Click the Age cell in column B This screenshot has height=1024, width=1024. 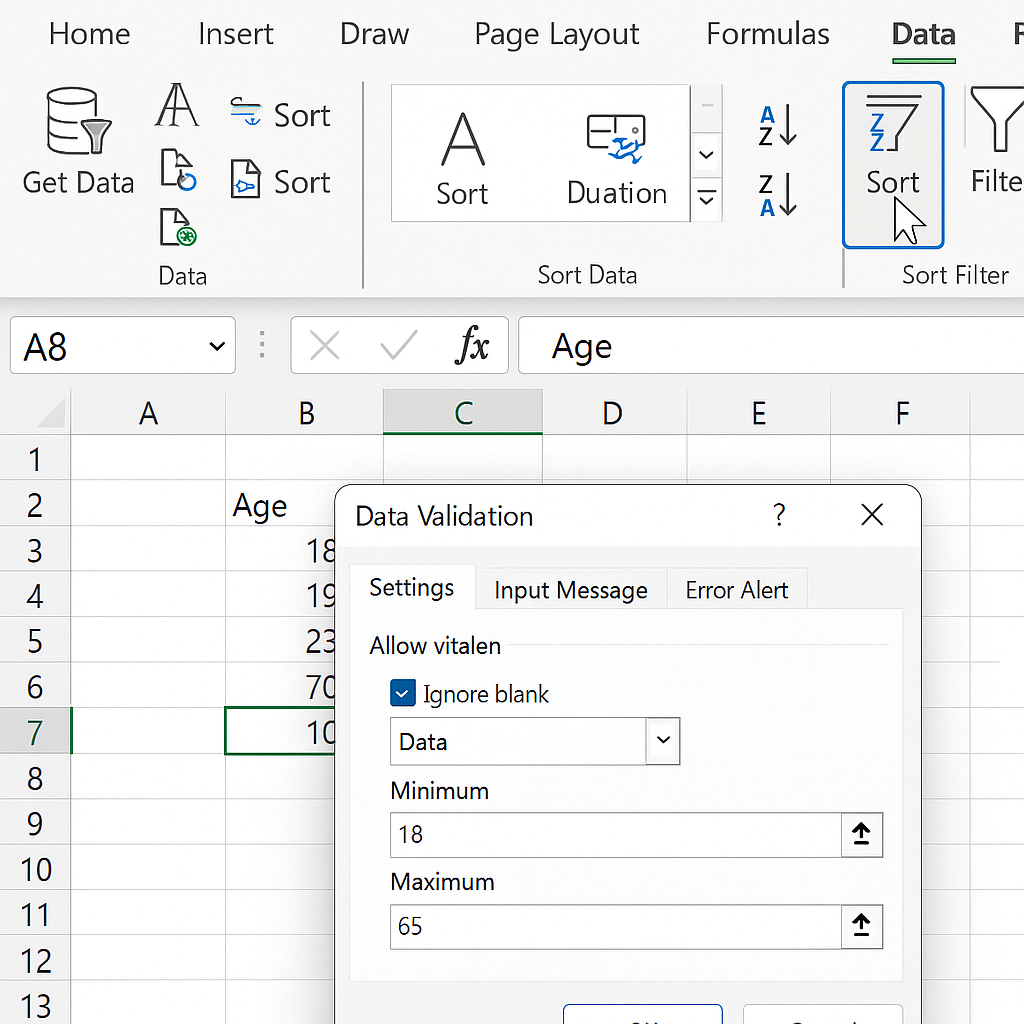pyautogui.click(x=281, y=504)
